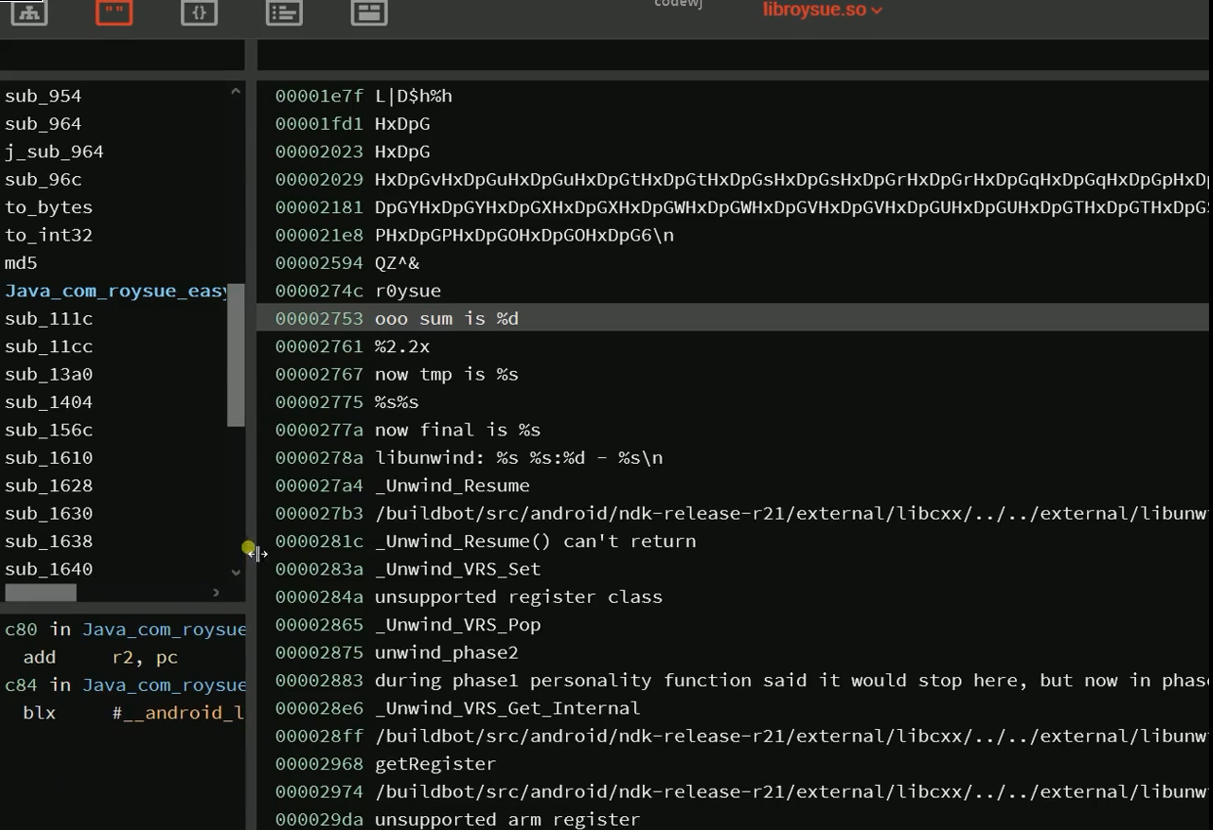Go to function sub_1628
The width and height of the screenshot is (1213, 830).
[48, 485]
